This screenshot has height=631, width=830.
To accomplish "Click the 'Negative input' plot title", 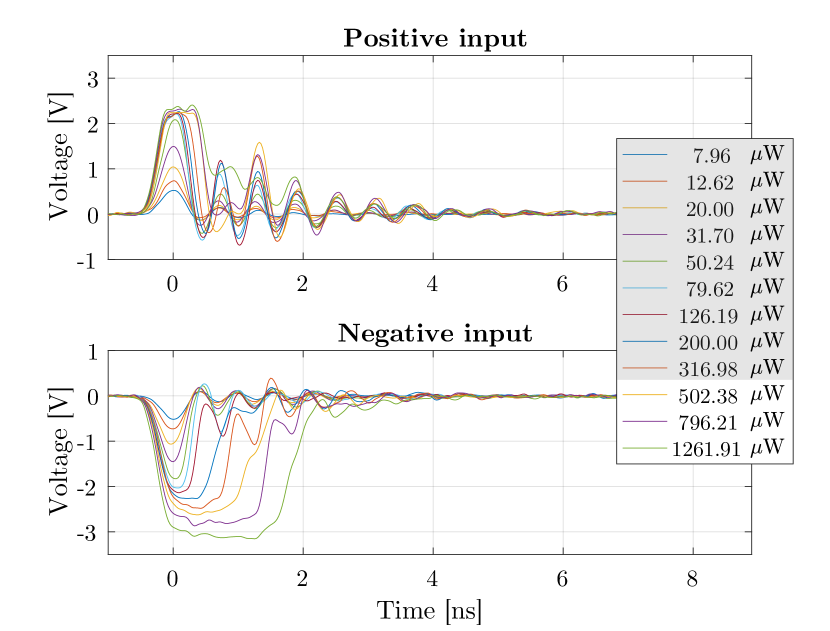I will click(435, 333).
